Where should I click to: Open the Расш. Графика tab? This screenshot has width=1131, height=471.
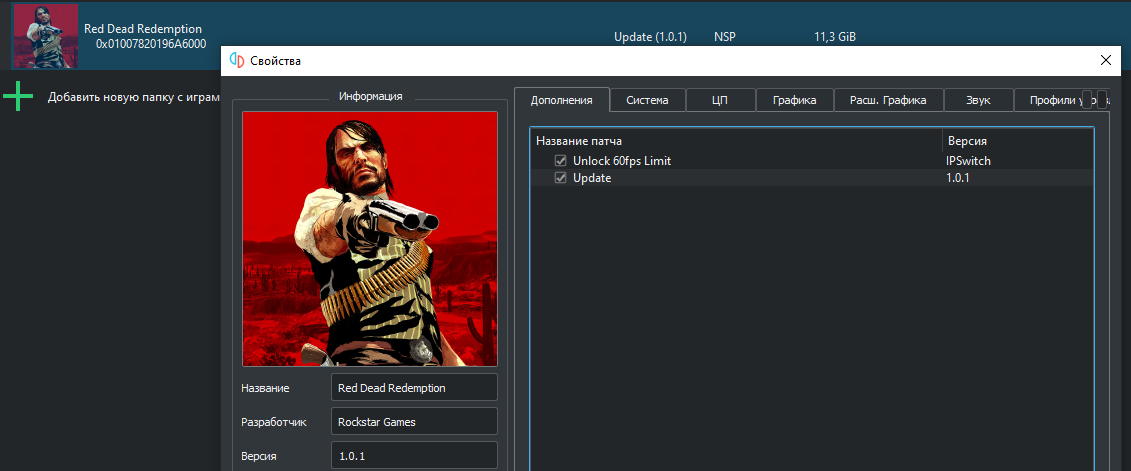pos(889,100)
